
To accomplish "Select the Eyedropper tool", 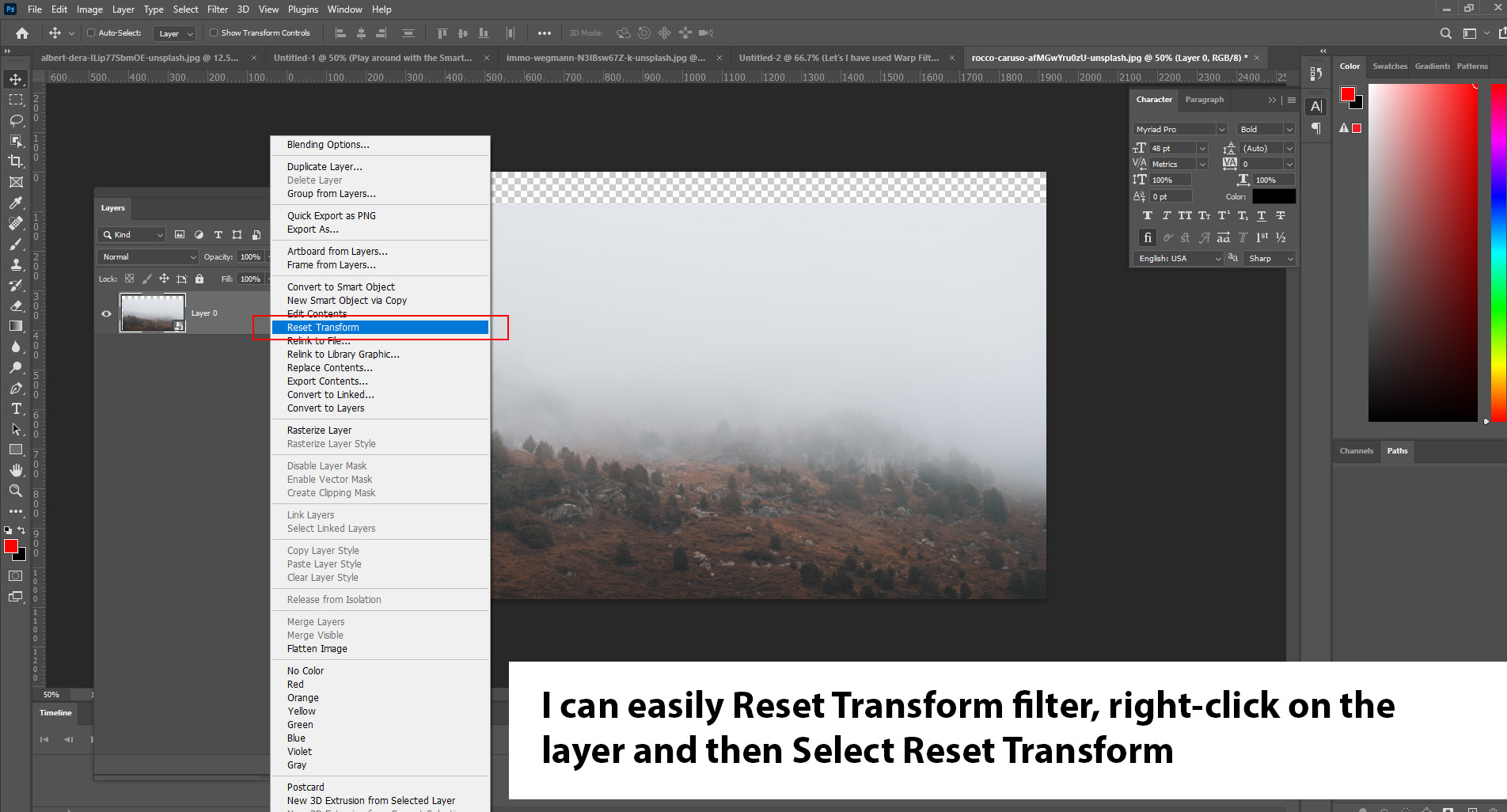I will click(x=16, y=203).
